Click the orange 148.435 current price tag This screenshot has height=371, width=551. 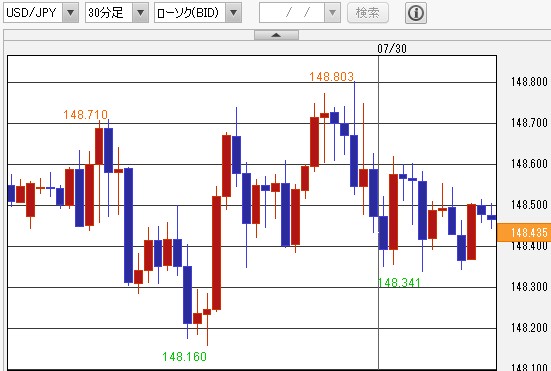pyautogui.click(x=524, y=233)
